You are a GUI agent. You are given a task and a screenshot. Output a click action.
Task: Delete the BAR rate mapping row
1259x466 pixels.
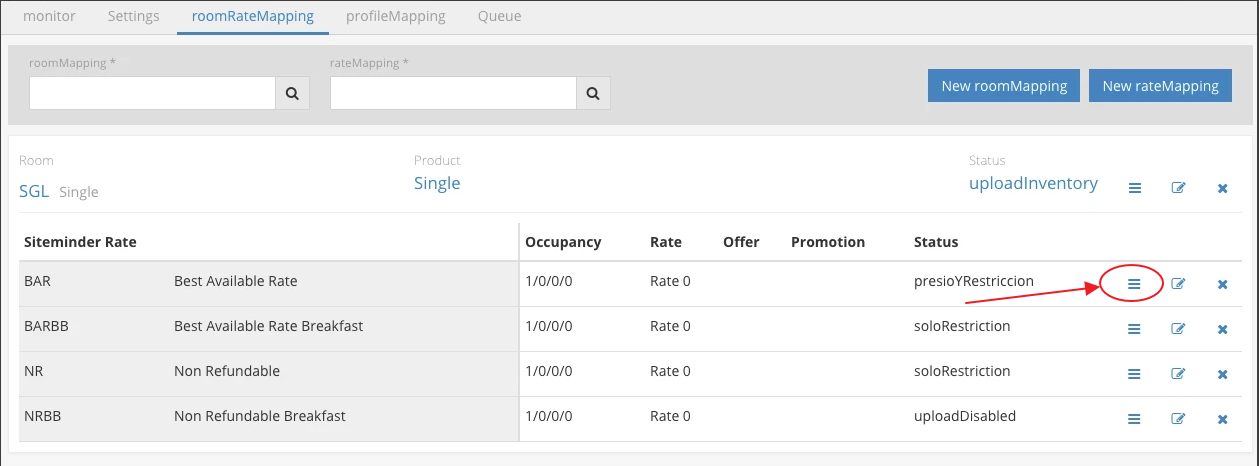[x=1222, y=284]
